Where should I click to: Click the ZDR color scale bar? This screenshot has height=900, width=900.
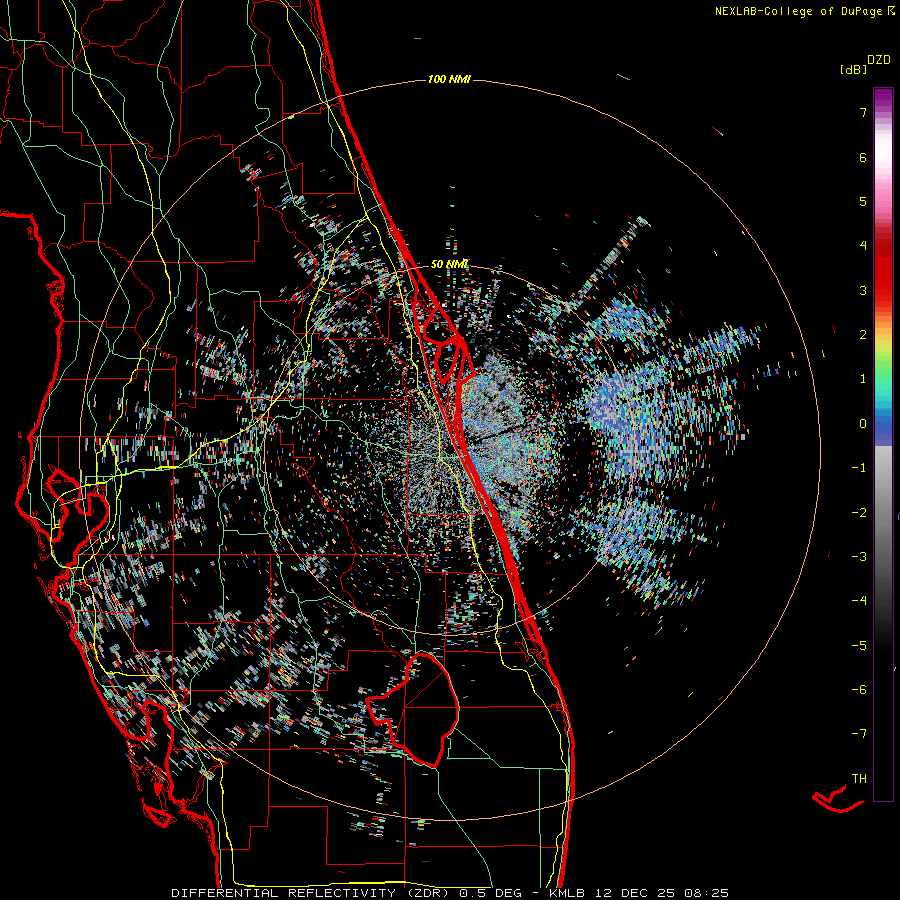click(x=883, y=444)
